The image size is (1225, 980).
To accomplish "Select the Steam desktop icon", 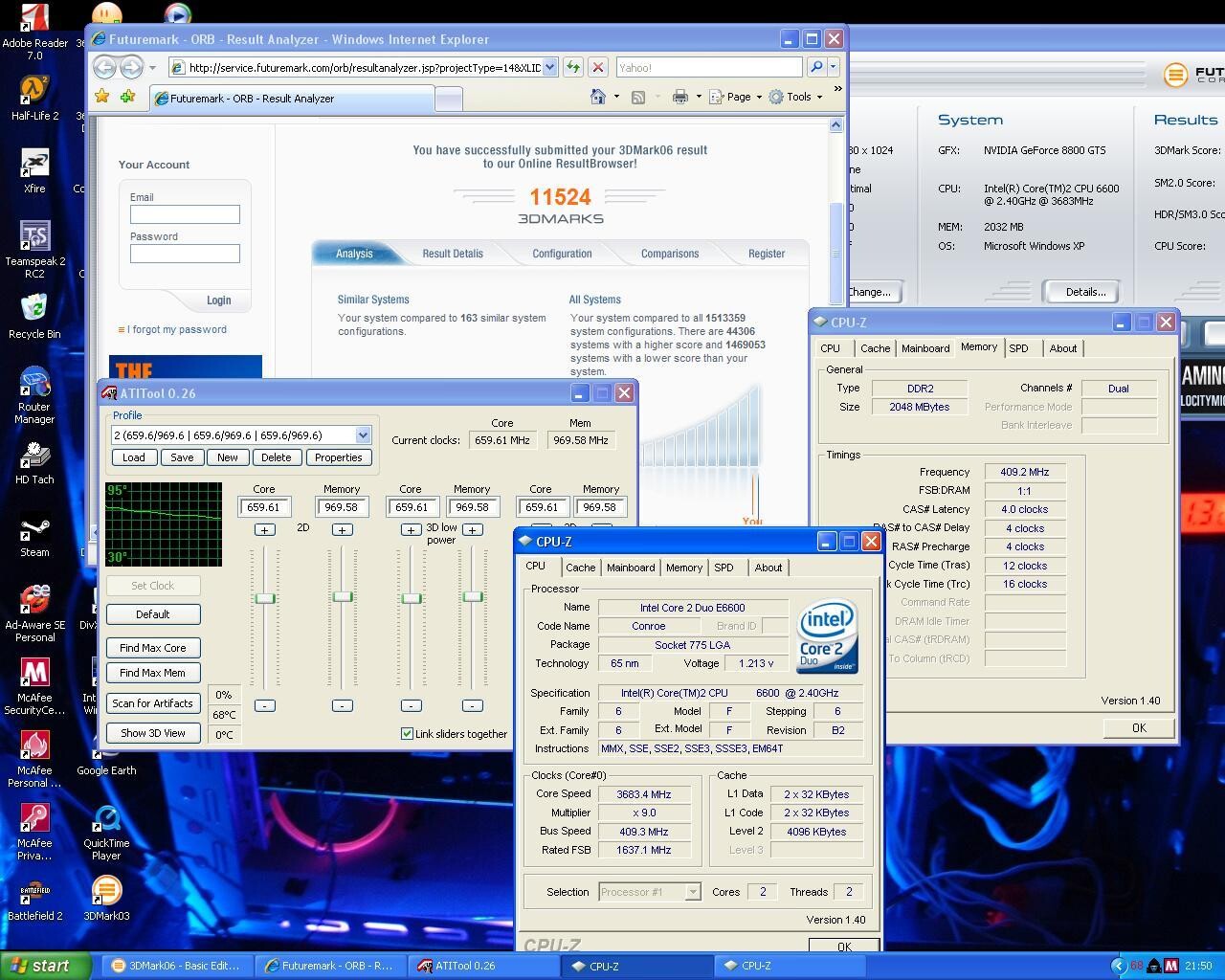I will [x=34, y=536].
